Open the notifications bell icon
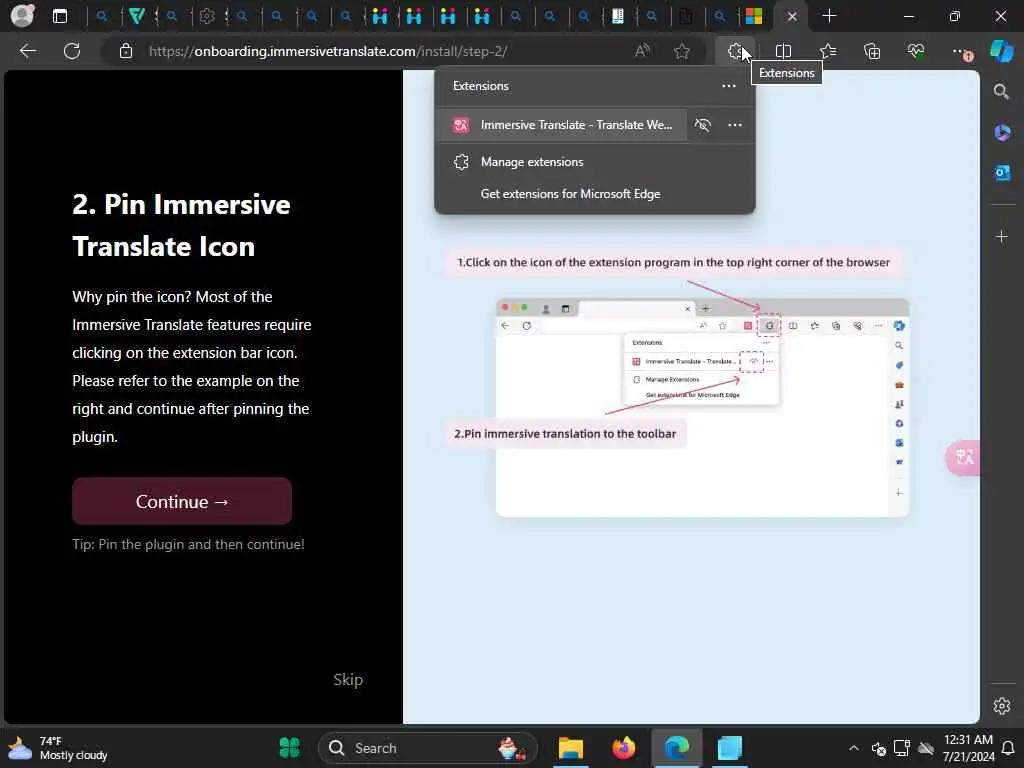The width and height of the screenshot is (1024, 768). (1008, 748)
